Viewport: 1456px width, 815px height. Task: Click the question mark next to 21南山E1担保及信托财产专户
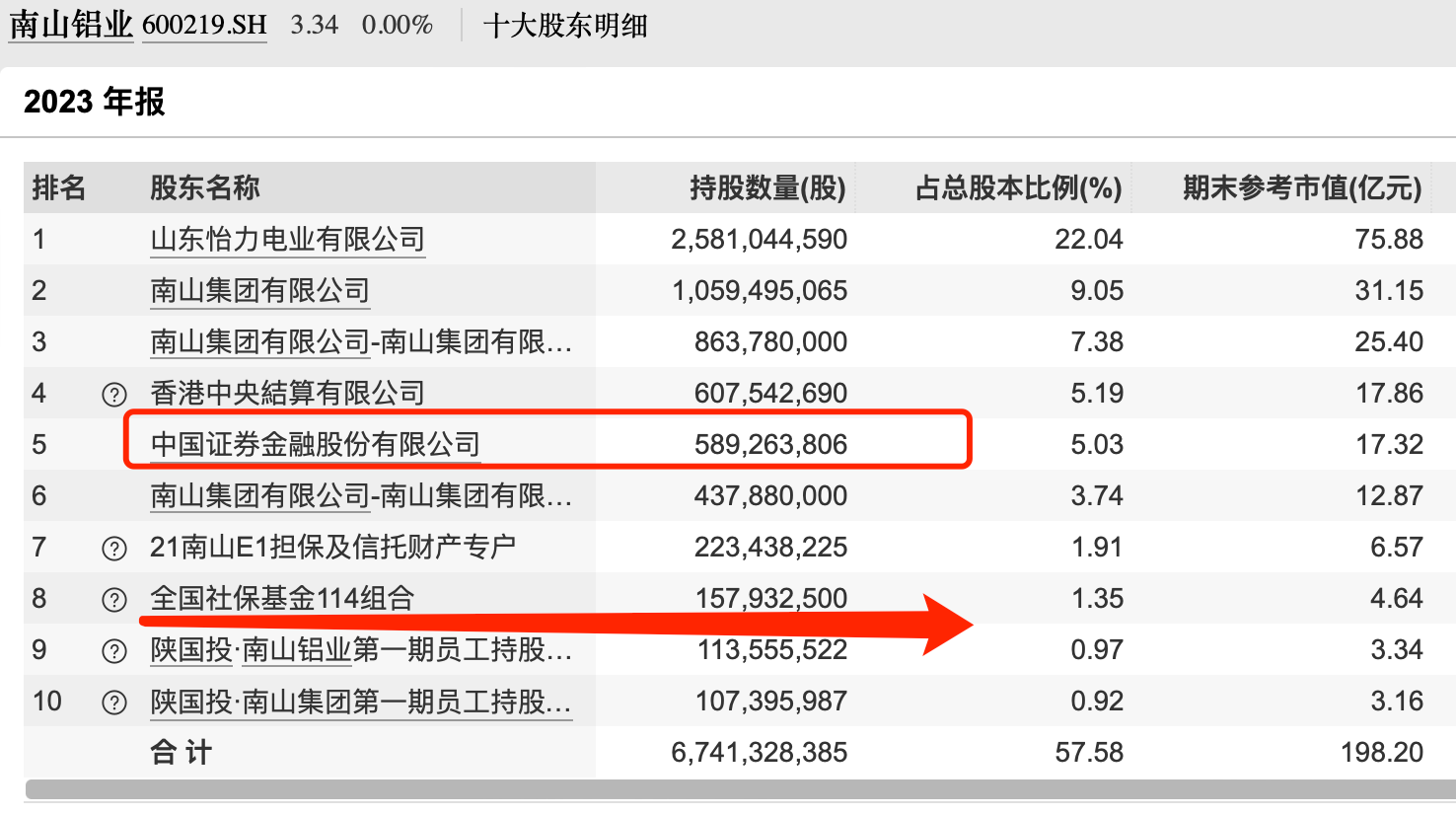point(113,547)
